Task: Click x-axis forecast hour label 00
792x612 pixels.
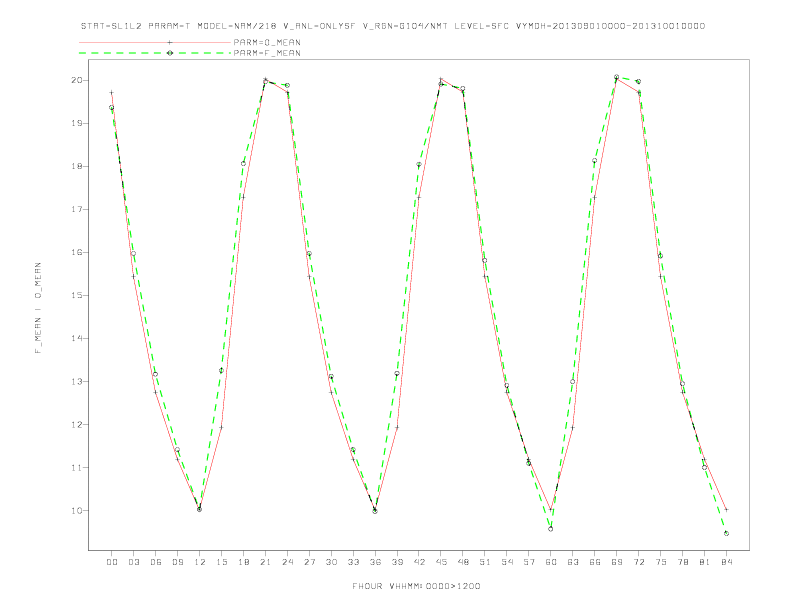Action: click(x=112, y=562)
